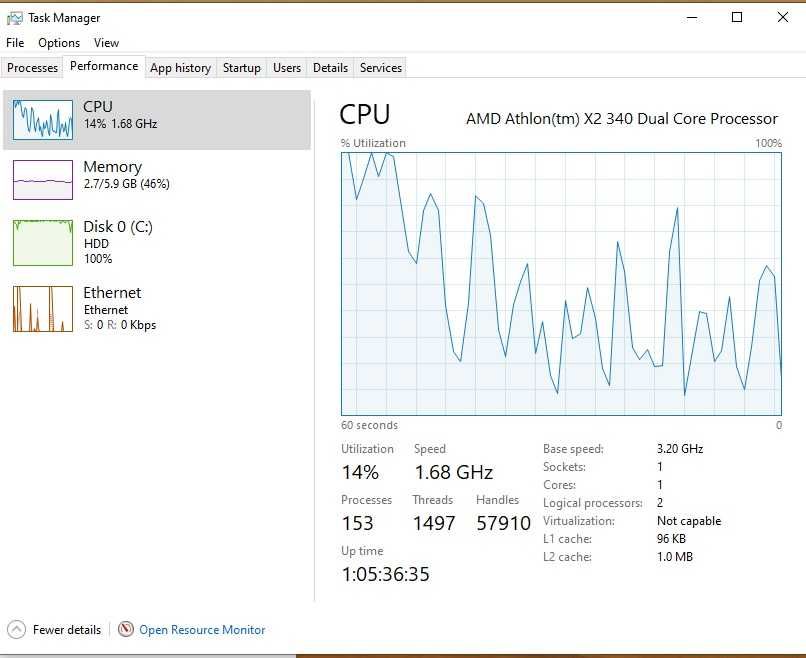Image resolution: width=806 pixels, height=658 pixels.
Task: Click the 1.68 GHz speed value below graph
Action: click(x=454, y=472)
